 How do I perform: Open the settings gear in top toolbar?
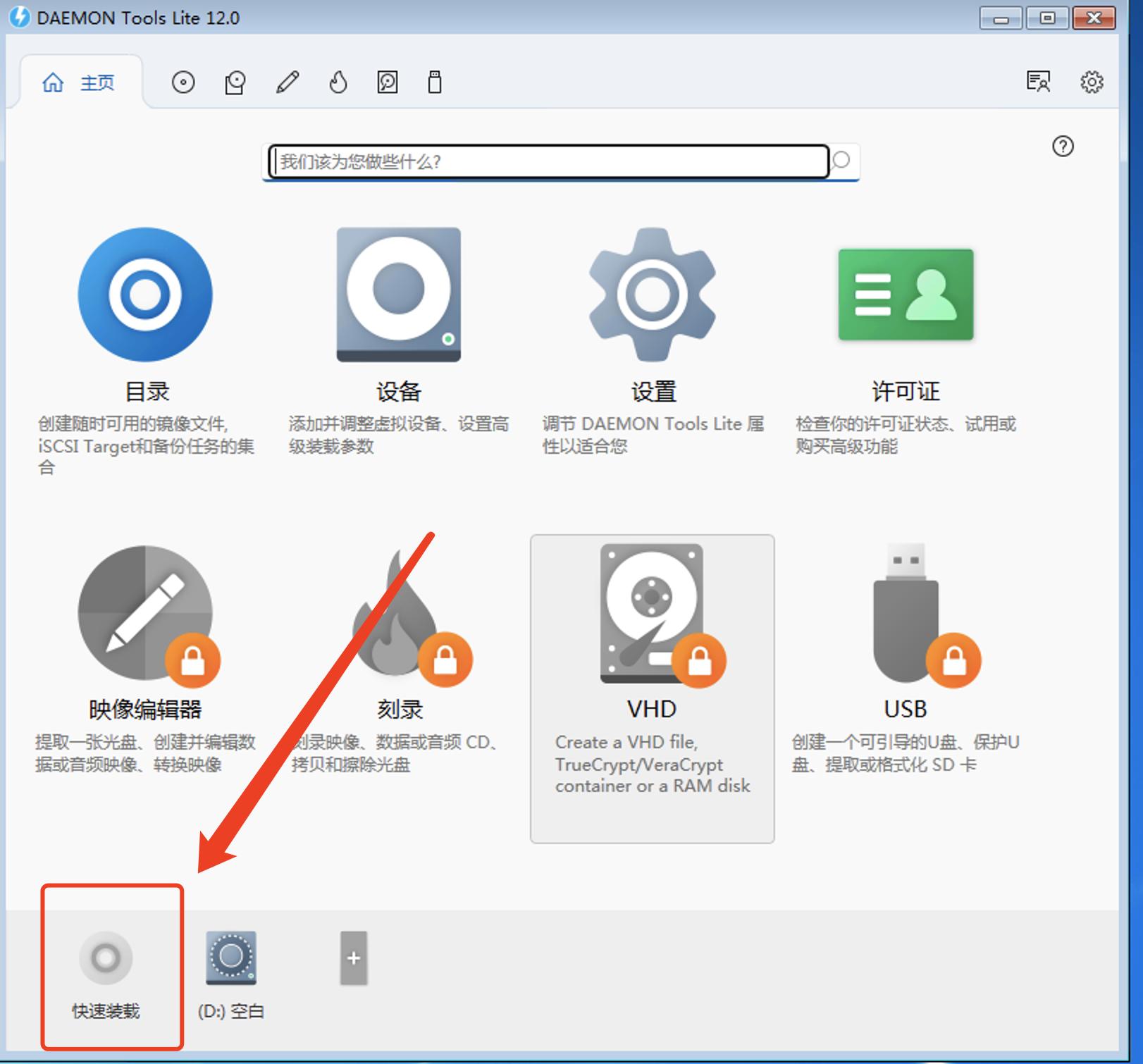point(1092,82)
